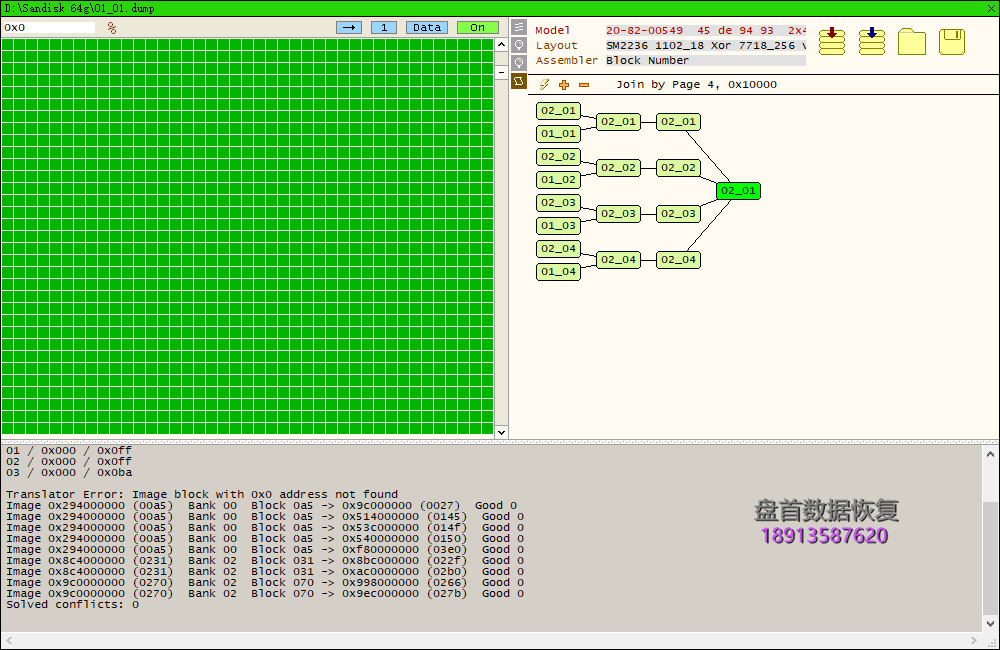Select the second-column 02_02 node
Viewport: 1000px width, 650px height.
(619, 167)
